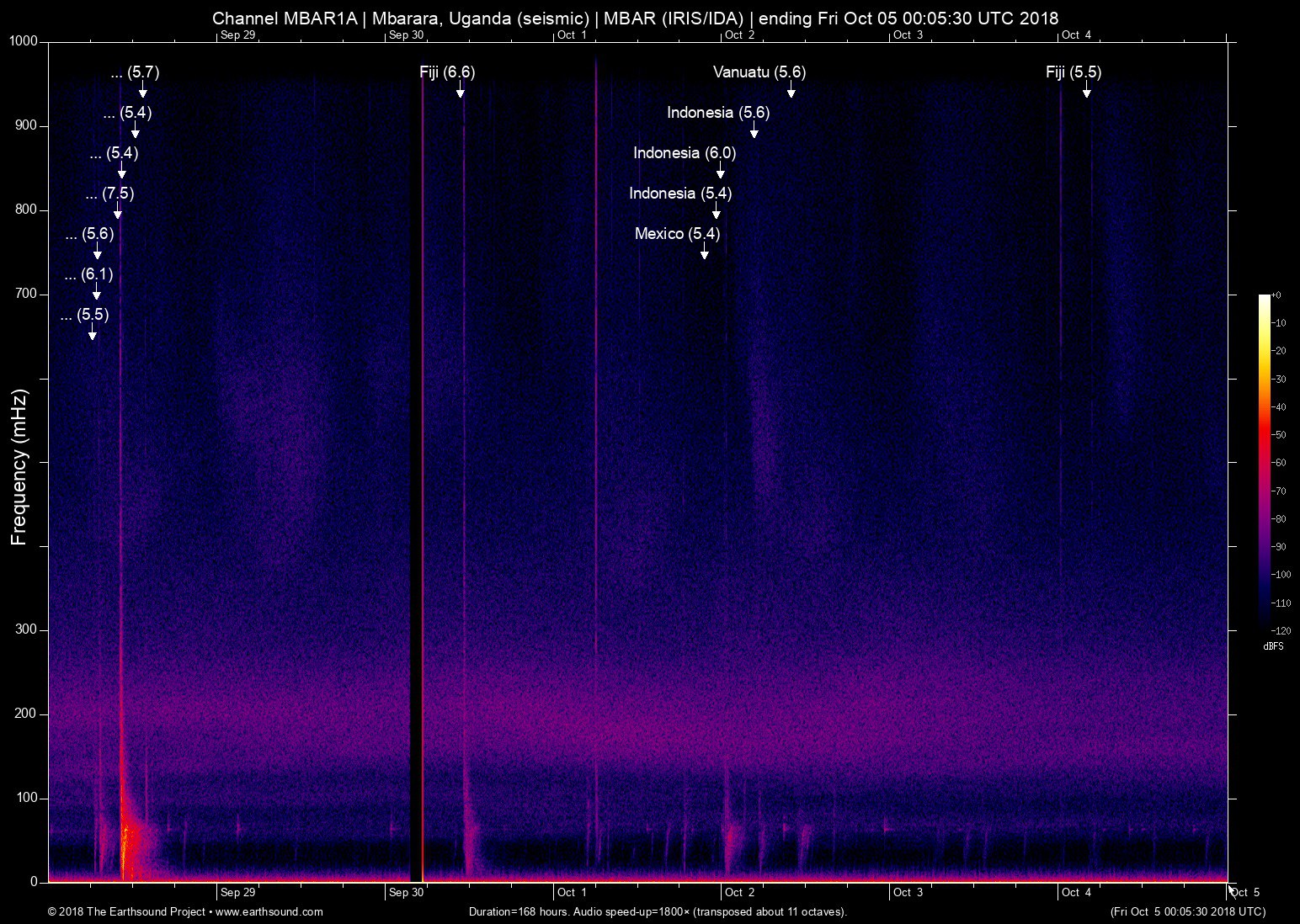
Task: Click the Sep 30 top axis label
Action: click(x=406, y=35)
